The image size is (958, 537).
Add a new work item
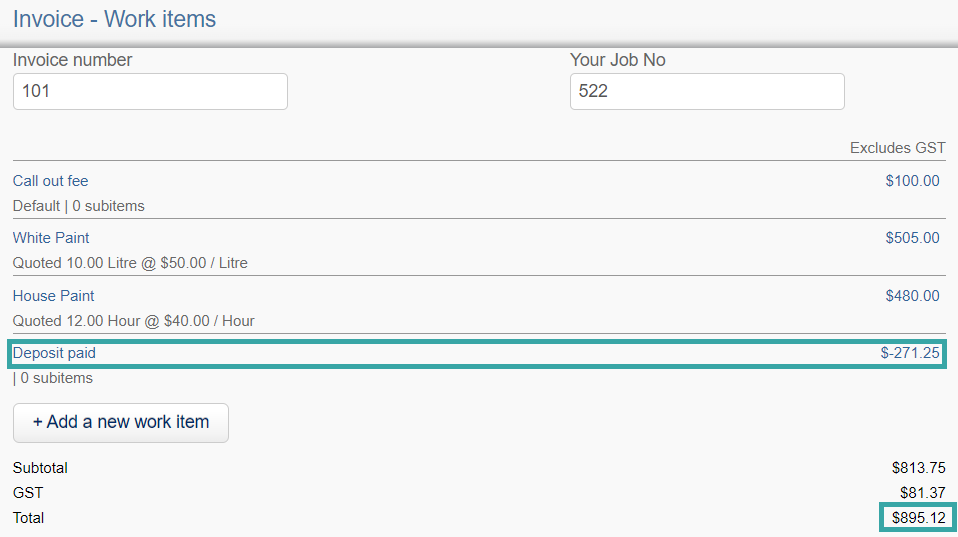pos(121,423)
